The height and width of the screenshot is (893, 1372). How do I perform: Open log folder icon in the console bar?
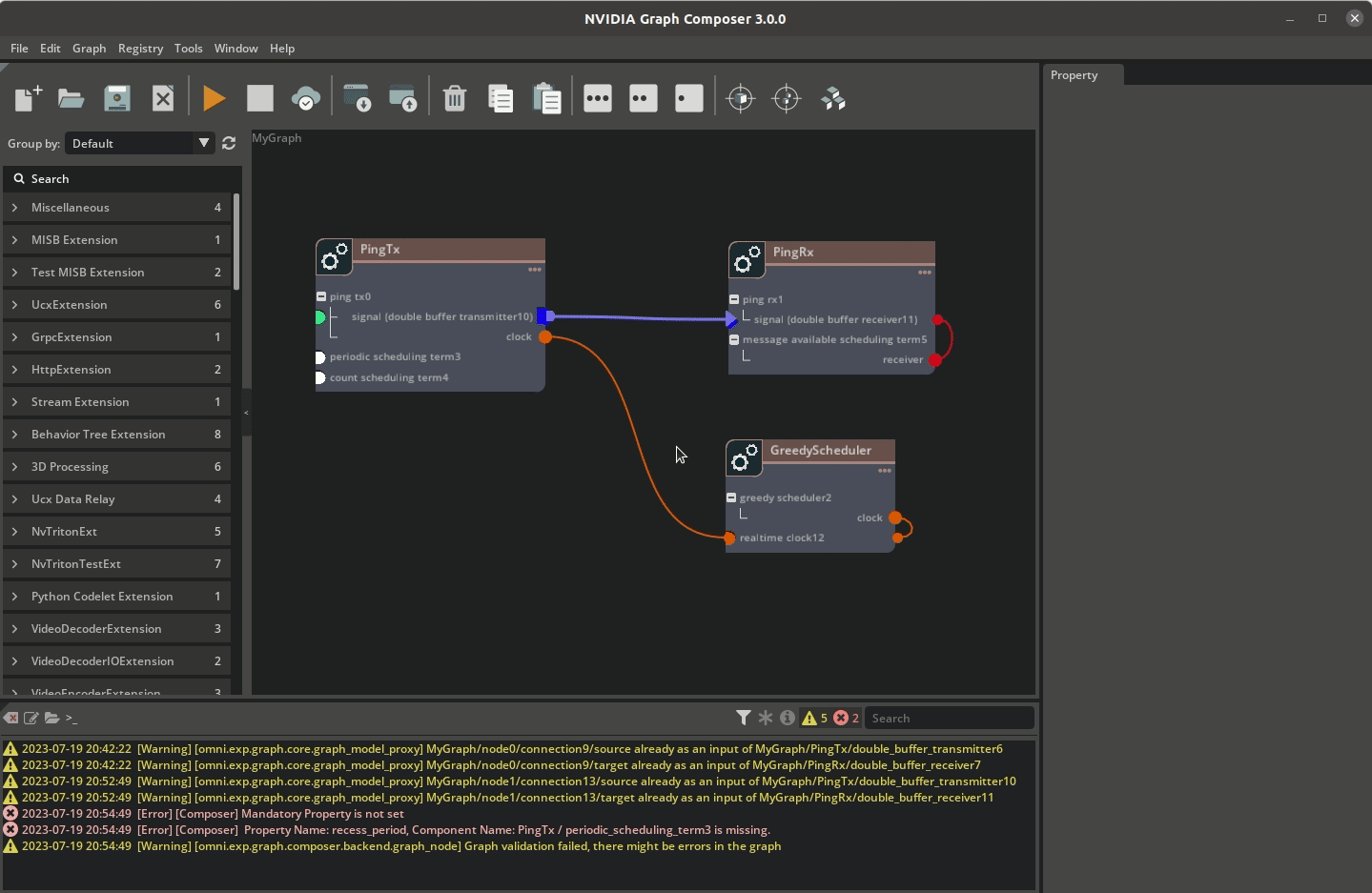coord(51,718)
